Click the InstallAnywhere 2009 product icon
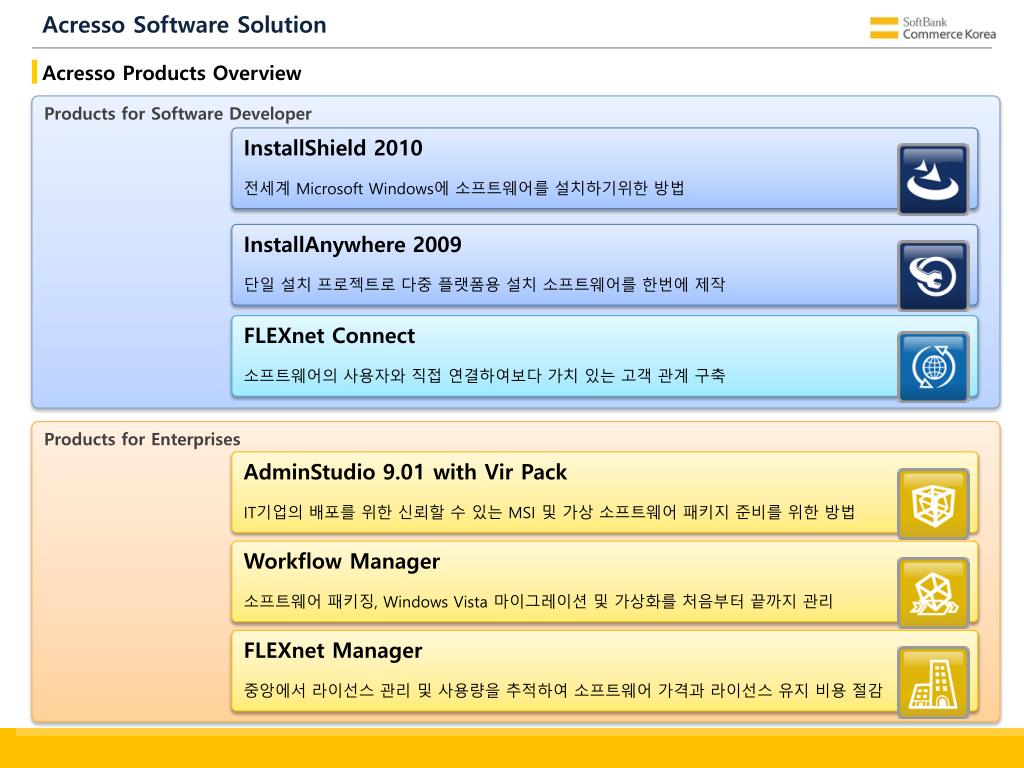Screen dimensions: 1024x768 pos(933,276)
